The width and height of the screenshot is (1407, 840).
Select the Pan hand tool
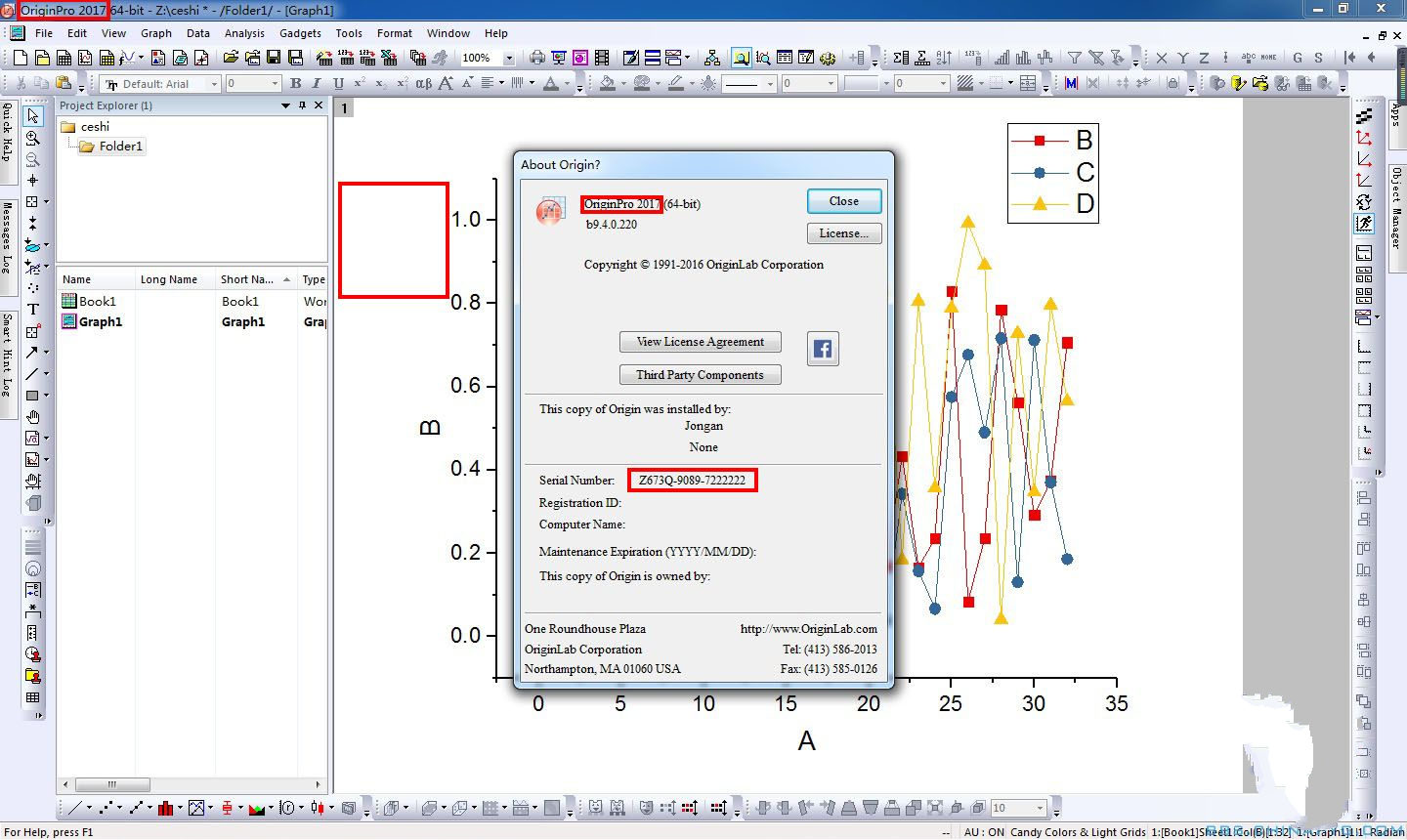[x=32, y=417]
